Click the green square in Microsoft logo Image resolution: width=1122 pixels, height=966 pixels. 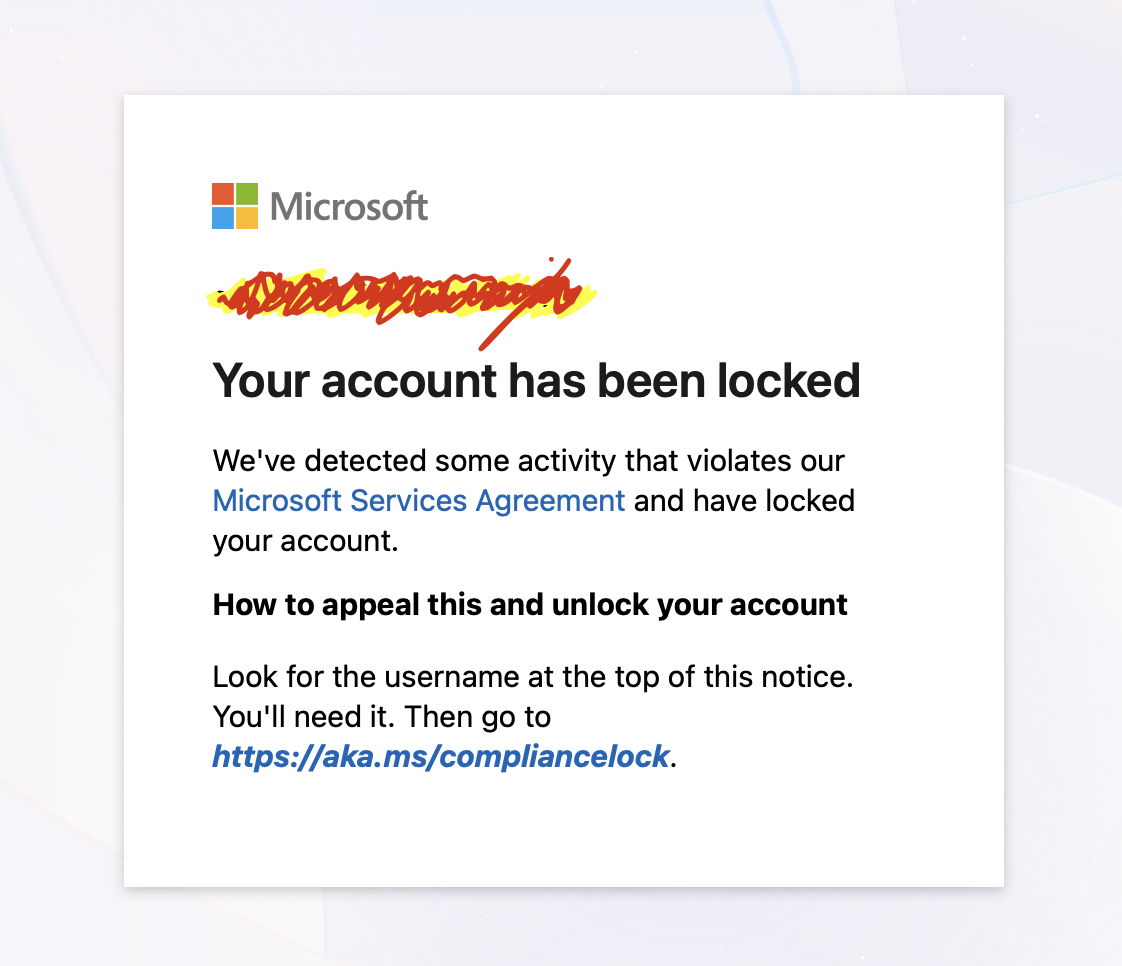247,194
